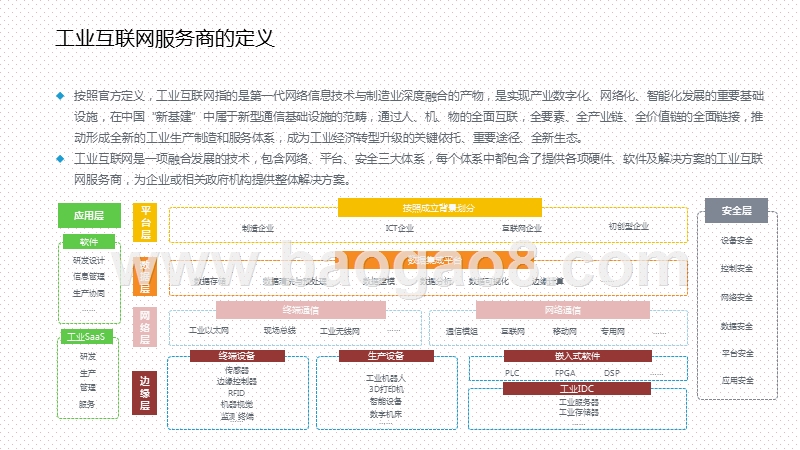Click the 数据安全 item
Screen dimensions: 800x450
click(x=737, y=326)
